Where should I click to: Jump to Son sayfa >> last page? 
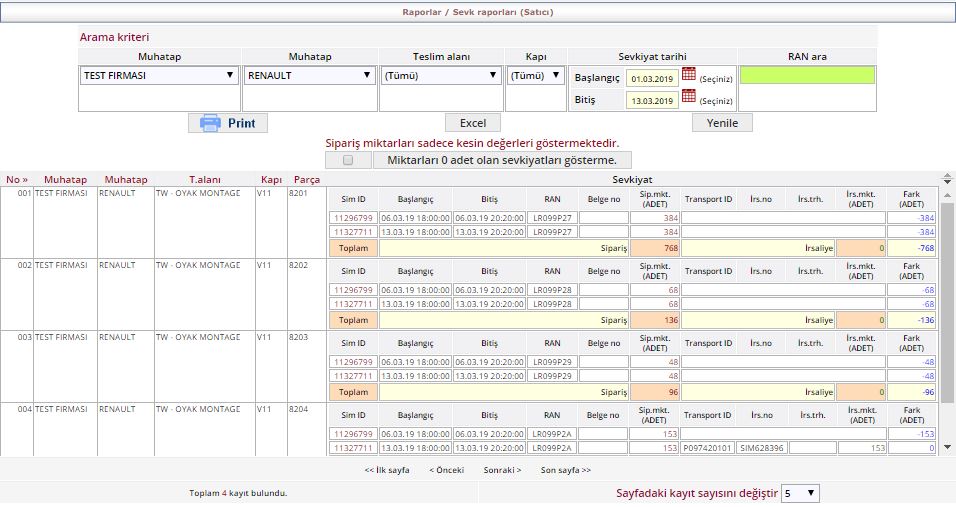tap(565, 470)
